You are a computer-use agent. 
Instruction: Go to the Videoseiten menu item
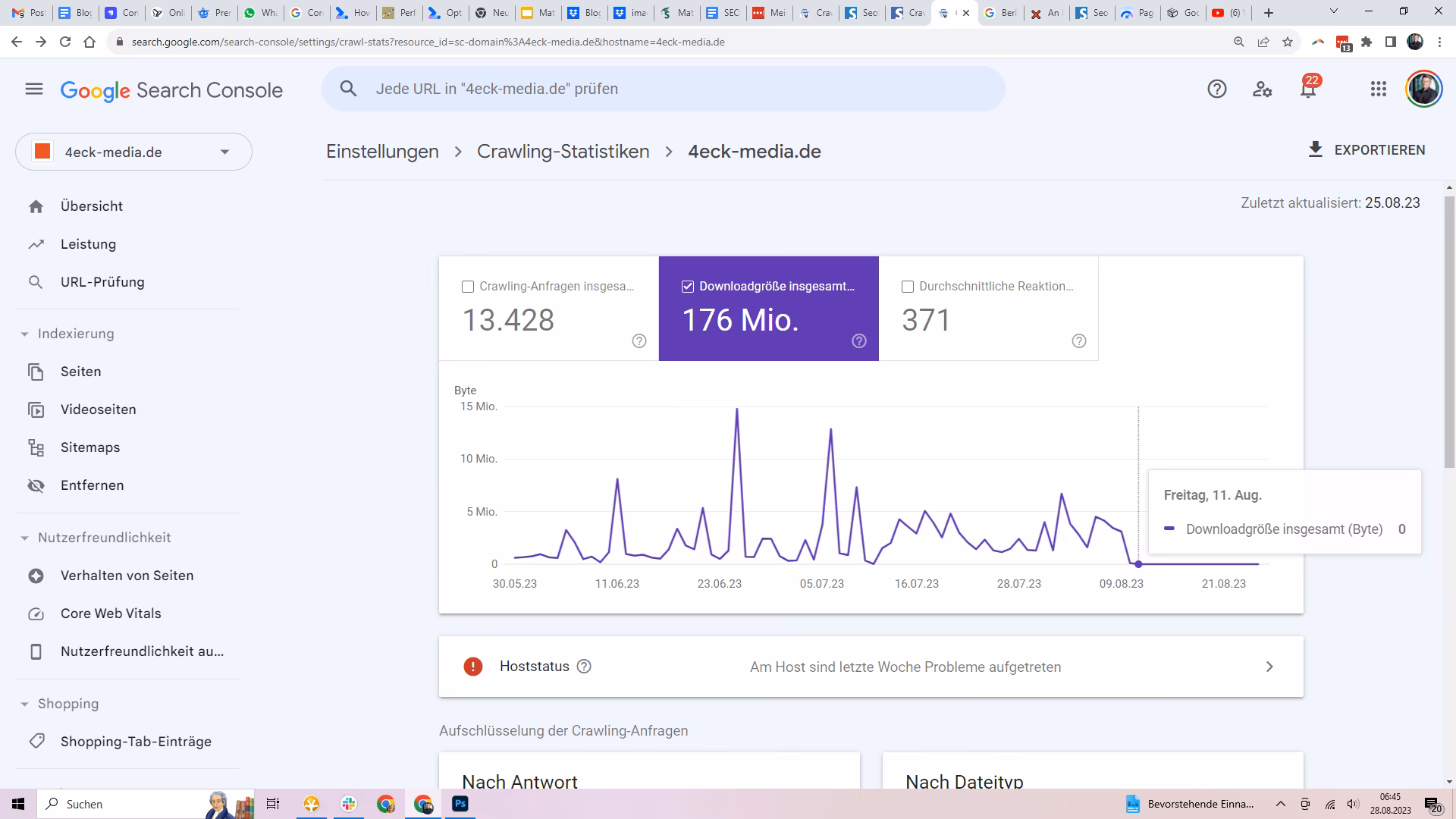[98, 409]
